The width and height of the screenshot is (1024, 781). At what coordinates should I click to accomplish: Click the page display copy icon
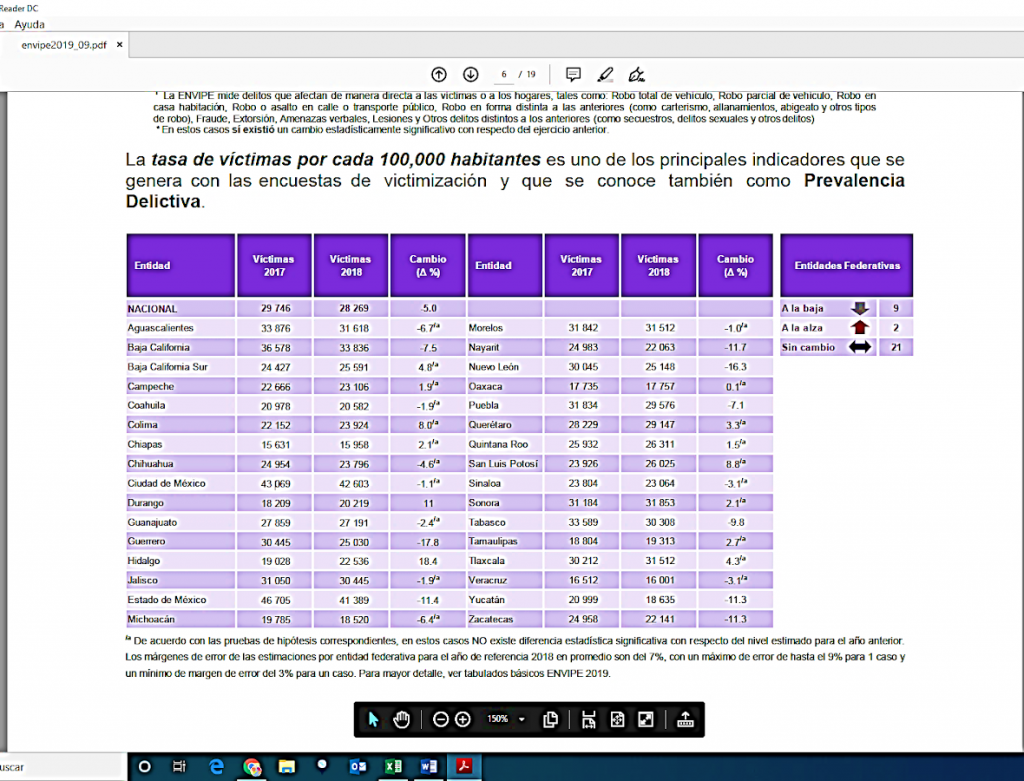pos(550,719)
